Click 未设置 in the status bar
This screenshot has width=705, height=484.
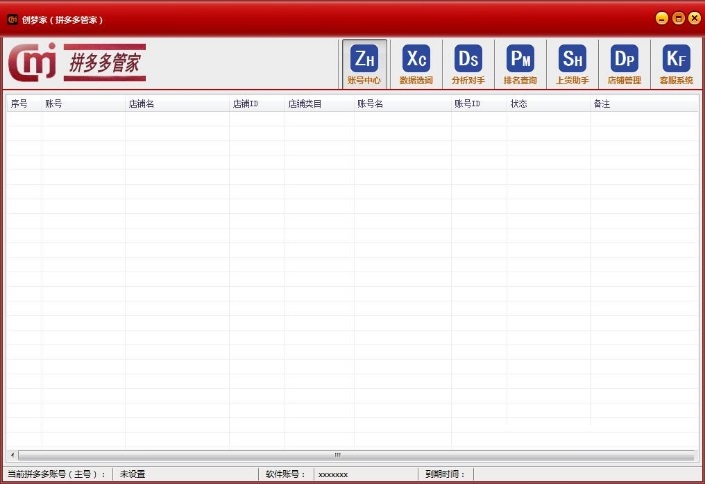pos(132,474)
